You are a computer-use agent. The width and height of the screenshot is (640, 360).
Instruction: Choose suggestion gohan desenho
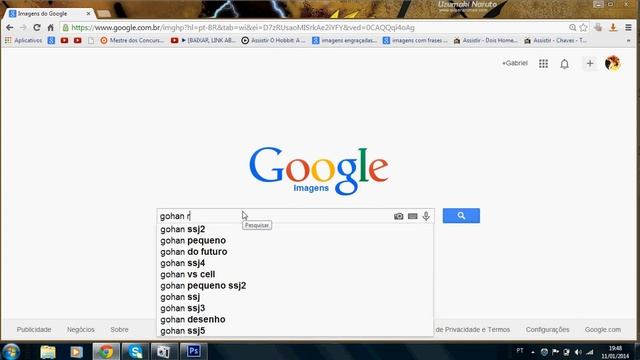click(295, 320)
